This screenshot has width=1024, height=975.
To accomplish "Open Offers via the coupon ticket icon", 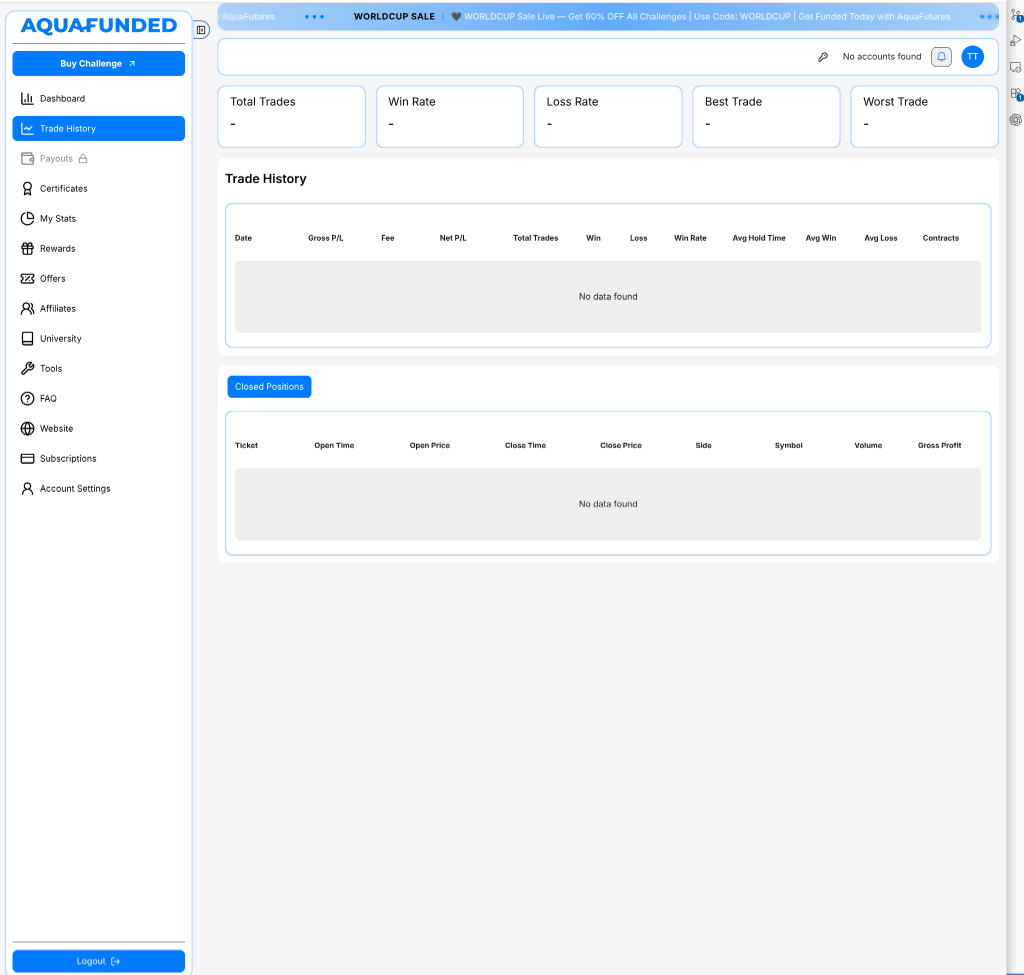I will (x=27, y=279).
